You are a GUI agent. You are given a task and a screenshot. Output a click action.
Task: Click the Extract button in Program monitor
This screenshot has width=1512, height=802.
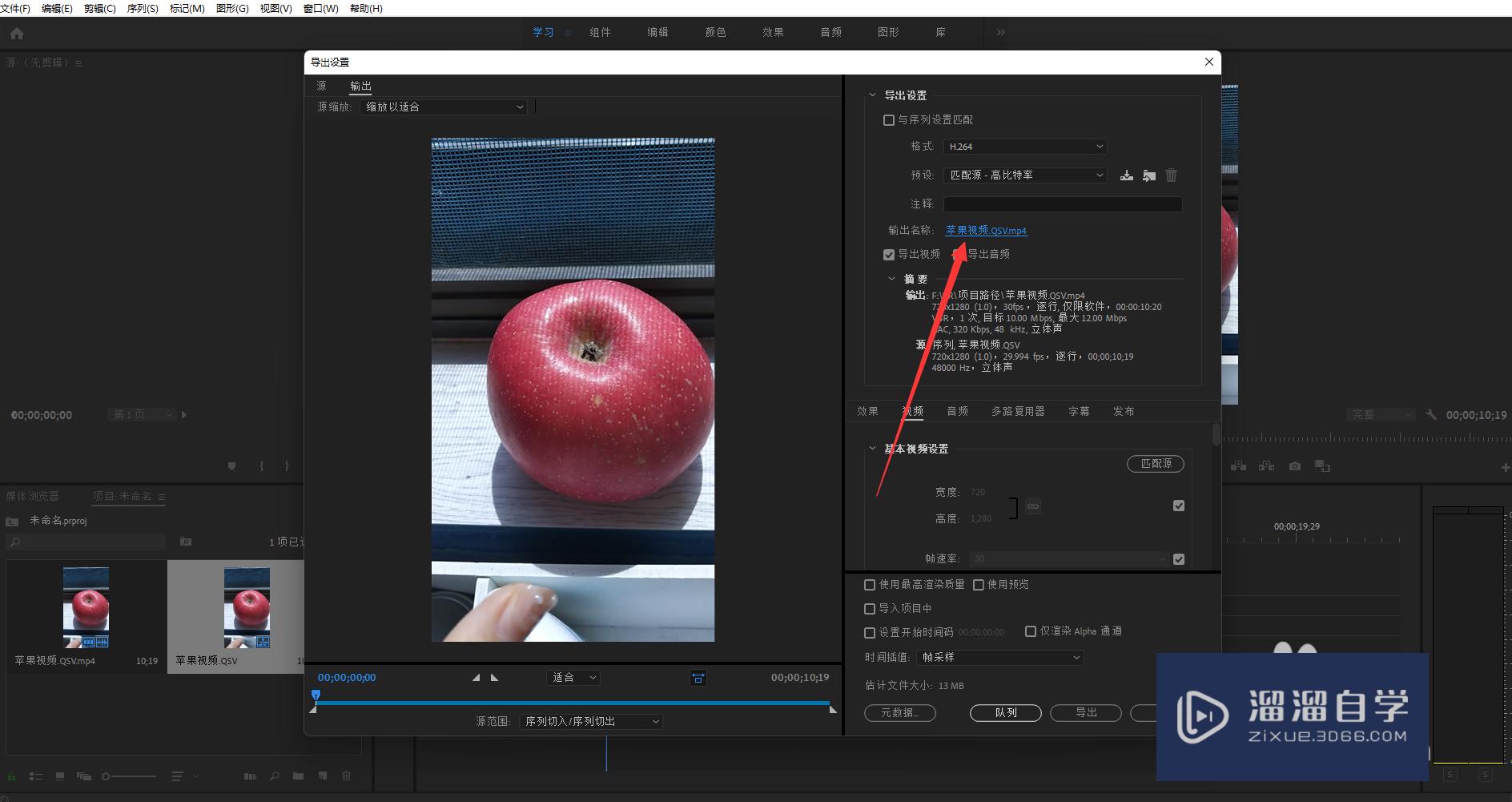click(x=1266, y=465)
